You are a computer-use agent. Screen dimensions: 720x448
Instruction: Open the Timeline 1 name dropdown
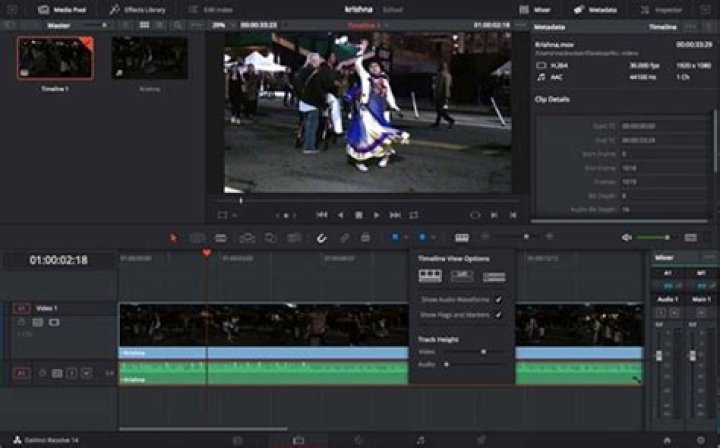click(x=368, y=26)
